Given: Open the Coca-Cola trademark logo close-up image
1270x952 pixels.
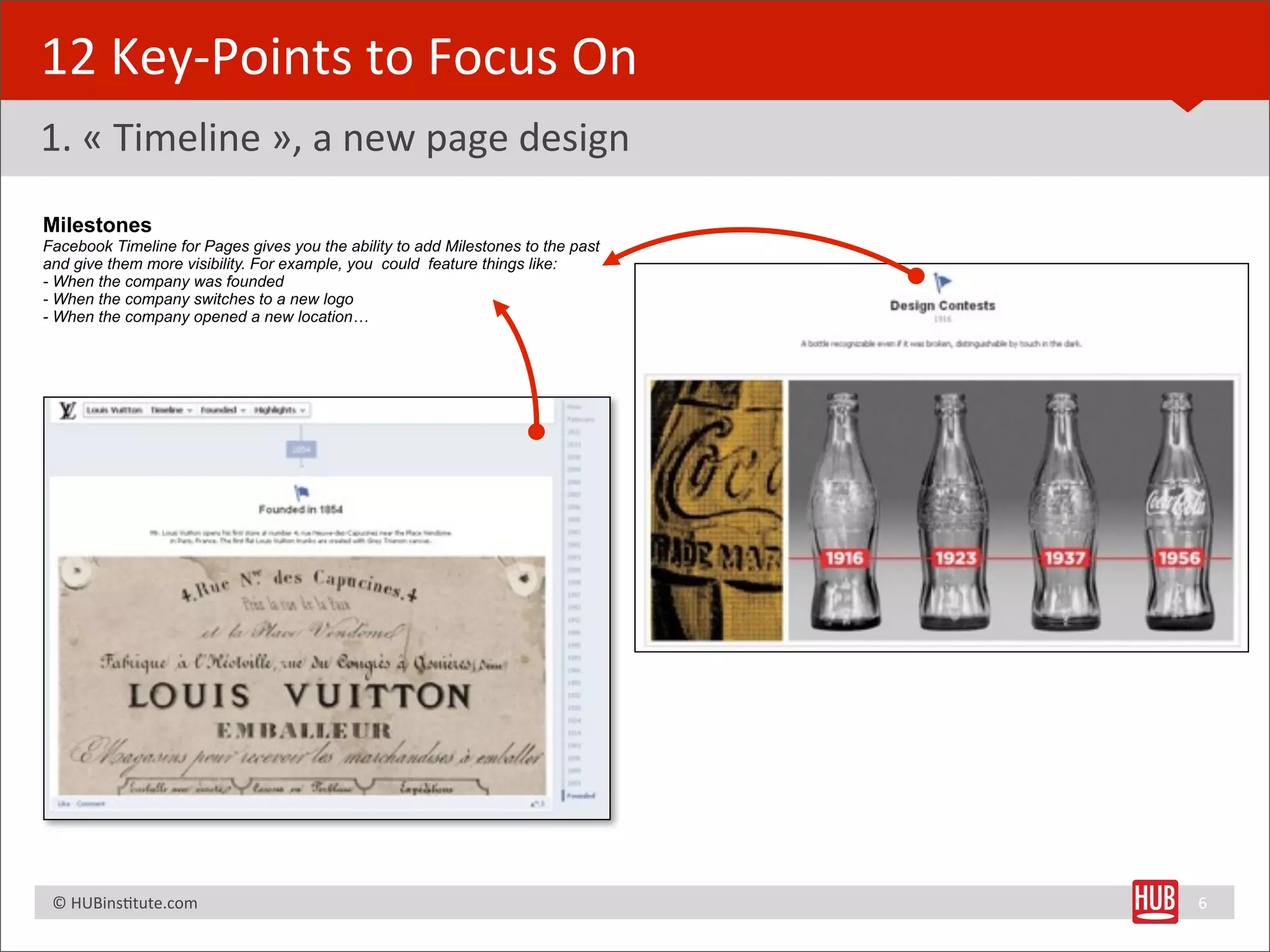Looking at the screenshot, I should pos(717,510).
